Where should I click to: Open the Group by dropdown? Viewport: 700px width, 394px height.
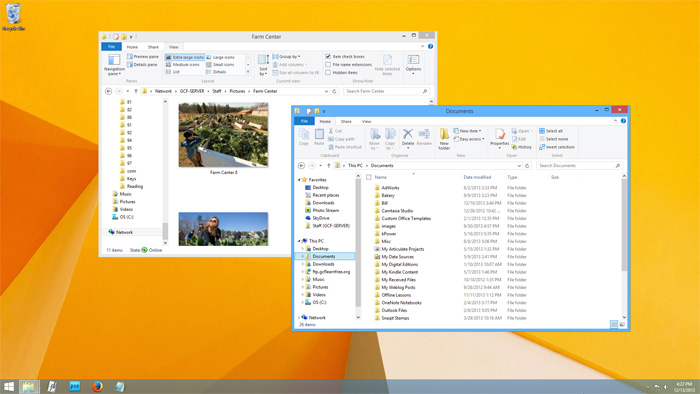(286, 57)
